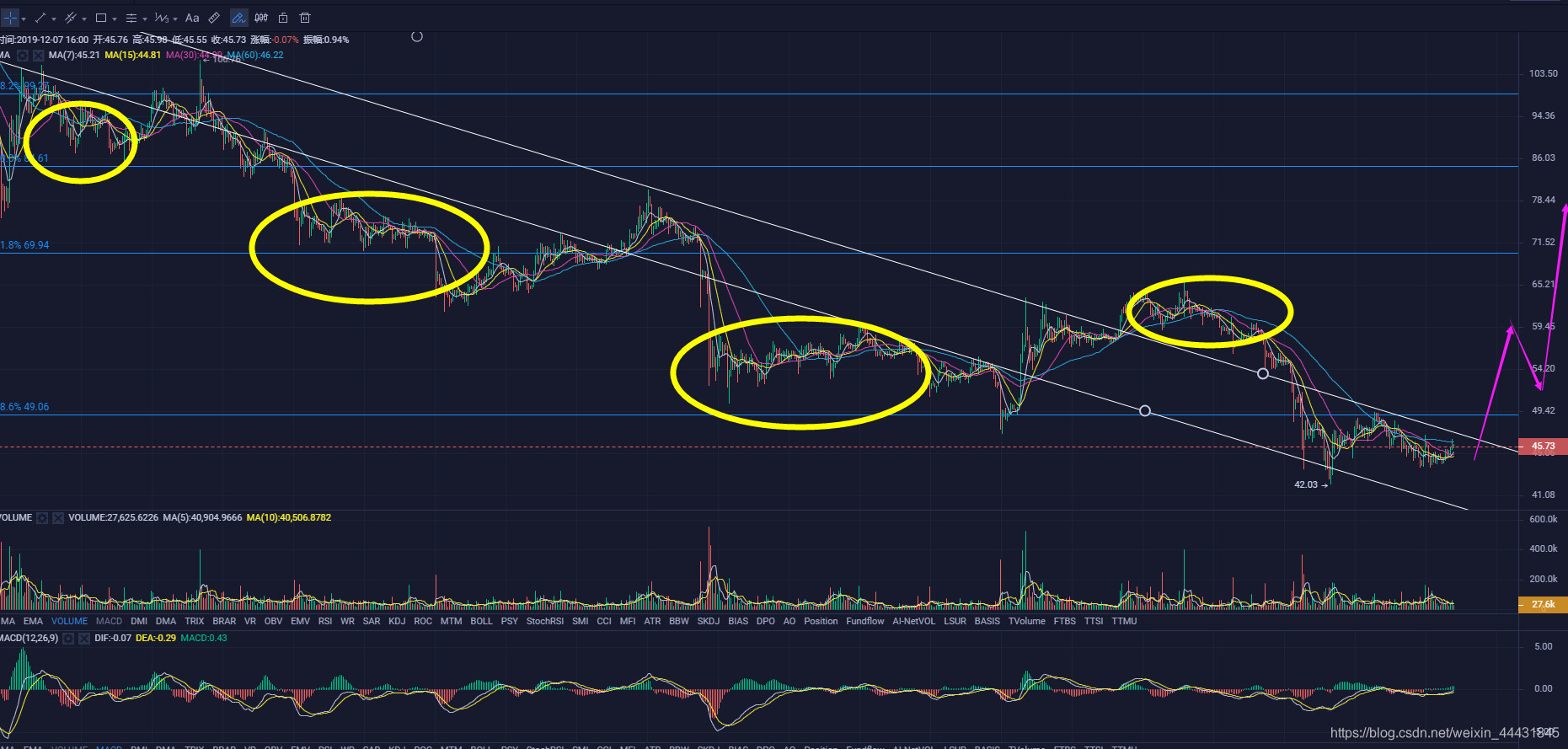The width and height of the screenshot is (1568, 749).
Task: Select the ROC indicator
Action: [423, 621]
